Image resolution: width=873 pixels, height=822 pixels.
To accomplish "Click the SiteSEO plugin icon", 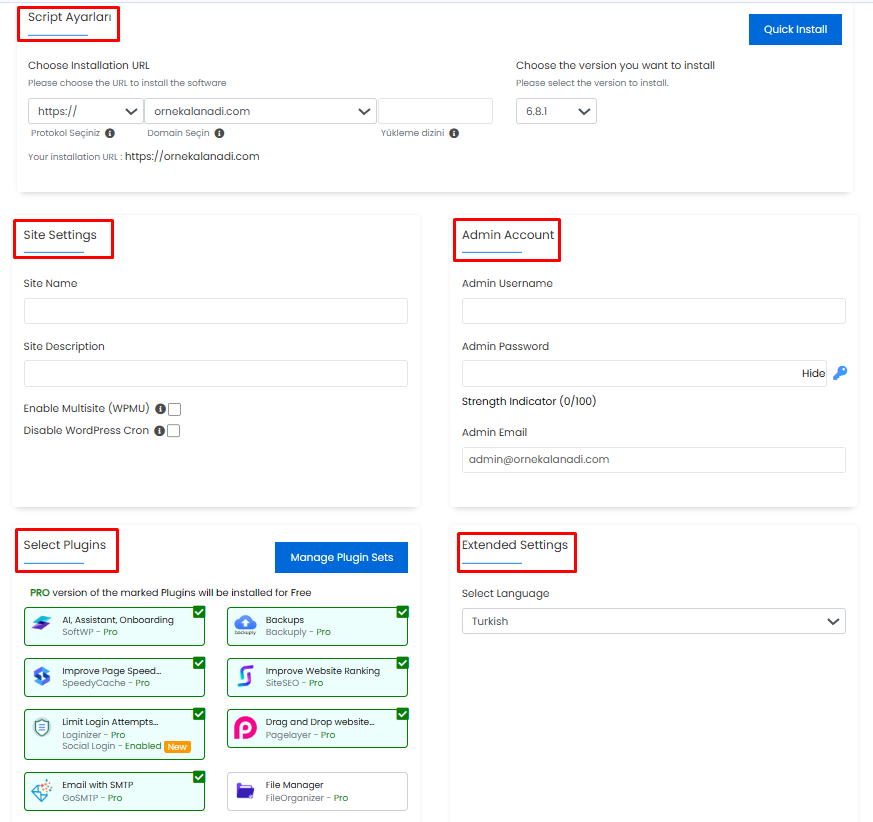I will click(246, 676).
